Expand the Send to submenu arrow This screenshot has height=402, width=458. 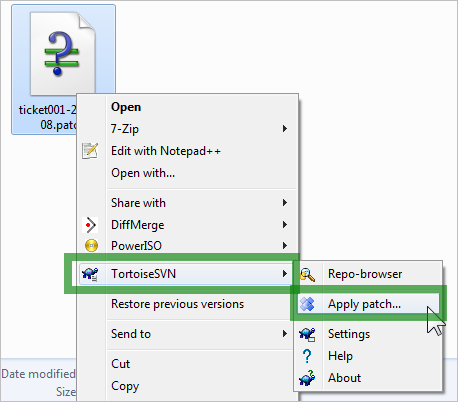click(285, 333)
